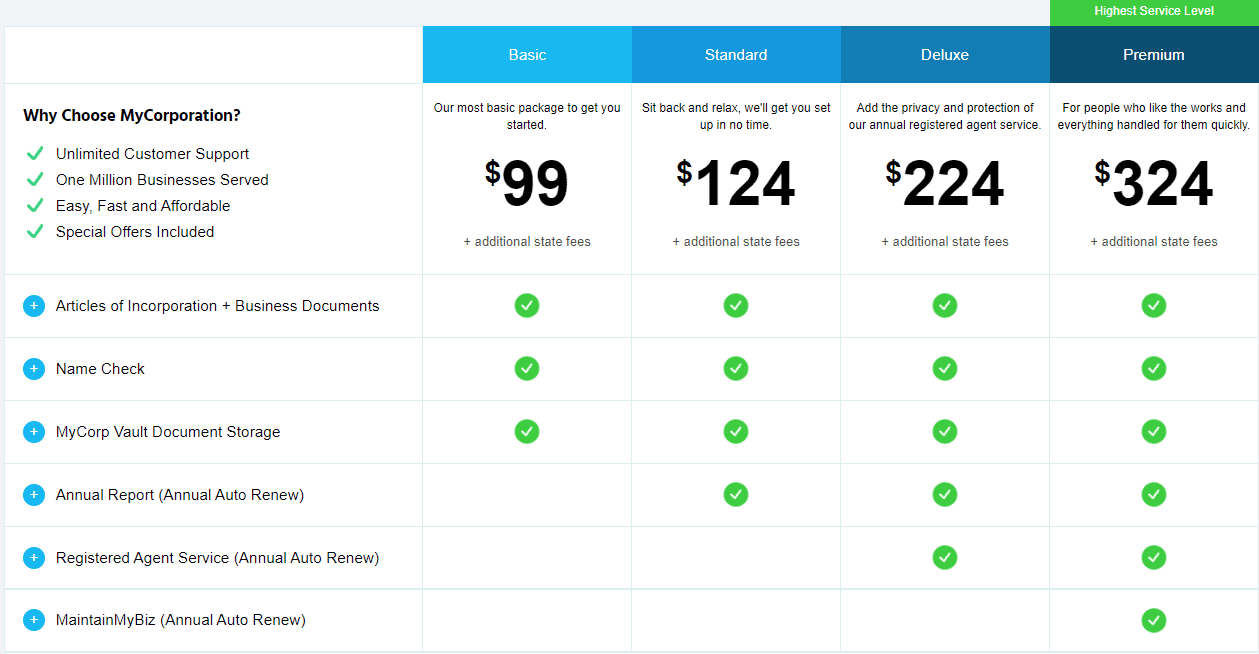This screenshot has height=654, width=1259.
Task: Select the Premium plan column header
Action: click(x=1153, y=54)
